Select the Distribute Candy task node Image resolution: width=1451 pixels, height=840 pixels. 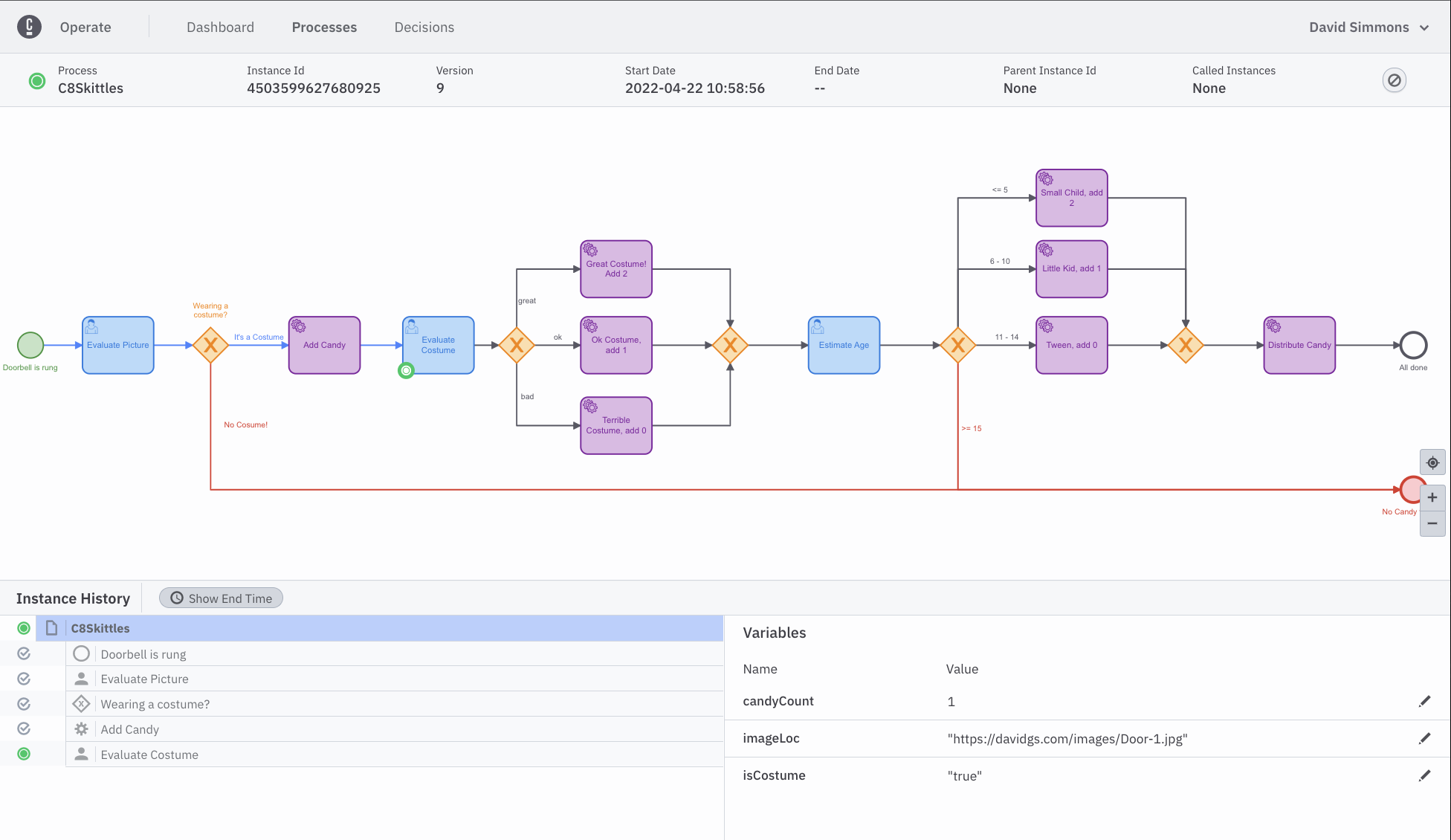pyautogui.click(x=1299, y=345)
